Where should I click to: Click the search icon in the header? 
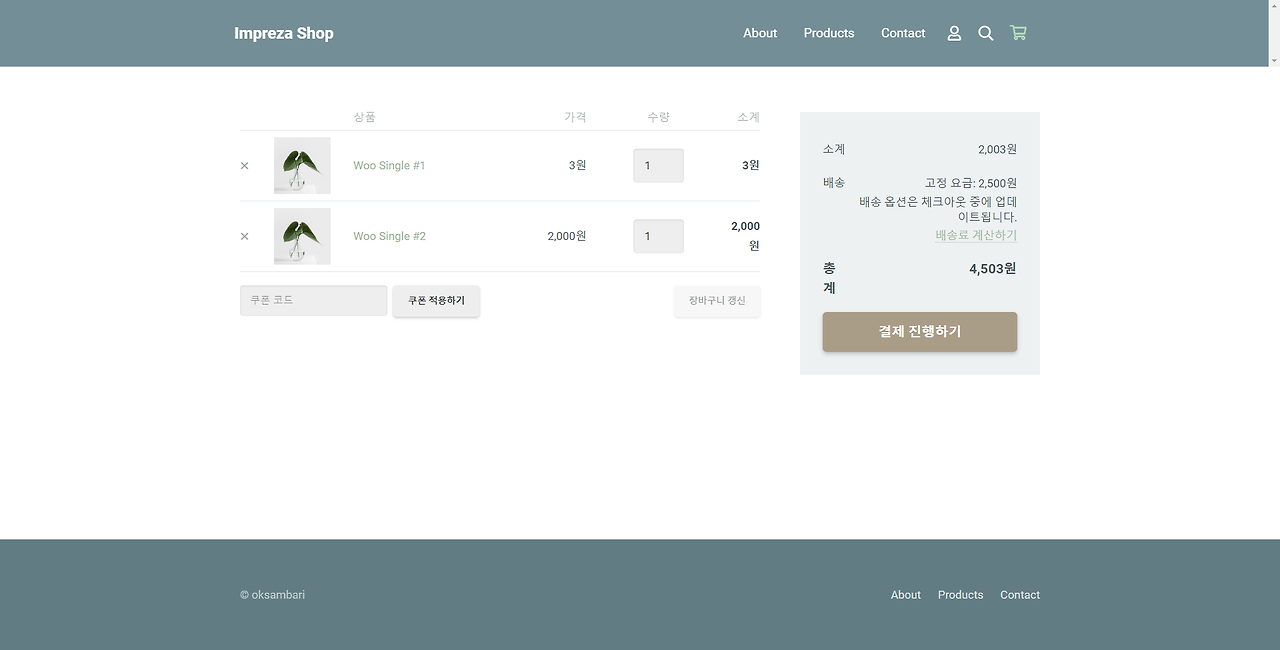click(986, 33)
